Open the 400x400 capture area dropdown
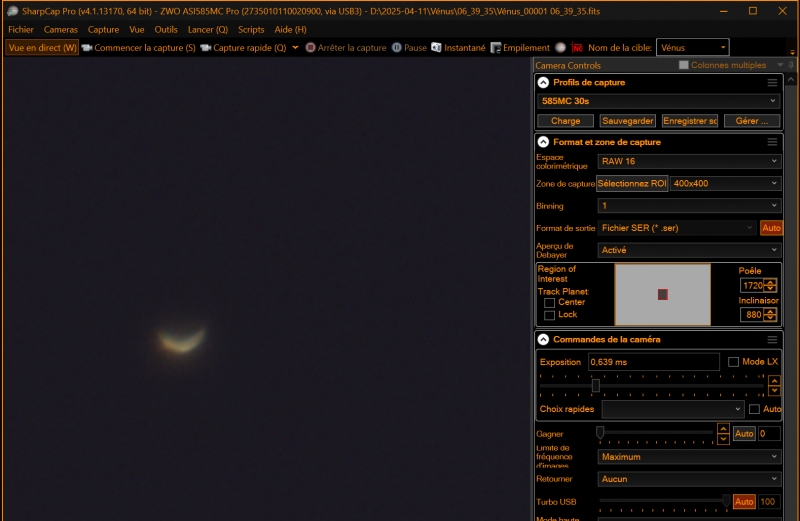Viewport: 800px width, 521px height. tap(726, 183)
